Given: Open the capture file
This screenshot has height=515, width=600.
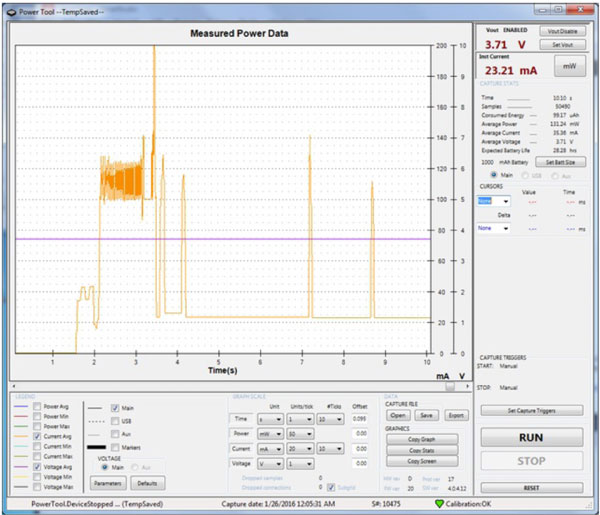Looking at the screenshot, I should point(398,415).
